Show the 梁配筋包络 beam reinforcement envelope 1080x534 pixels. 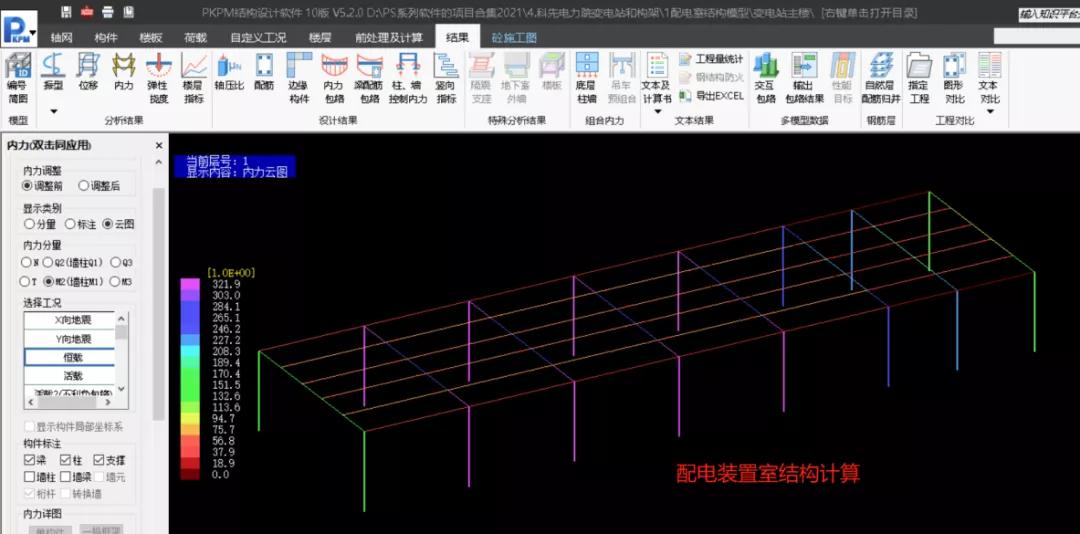tap(368, 79)
